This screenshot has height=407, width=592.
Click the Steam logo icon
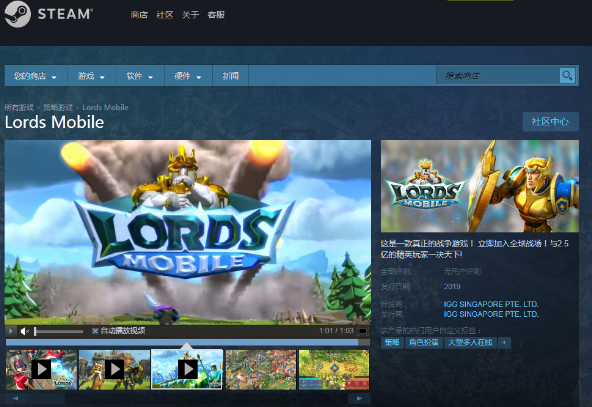(x=17, y=14)
